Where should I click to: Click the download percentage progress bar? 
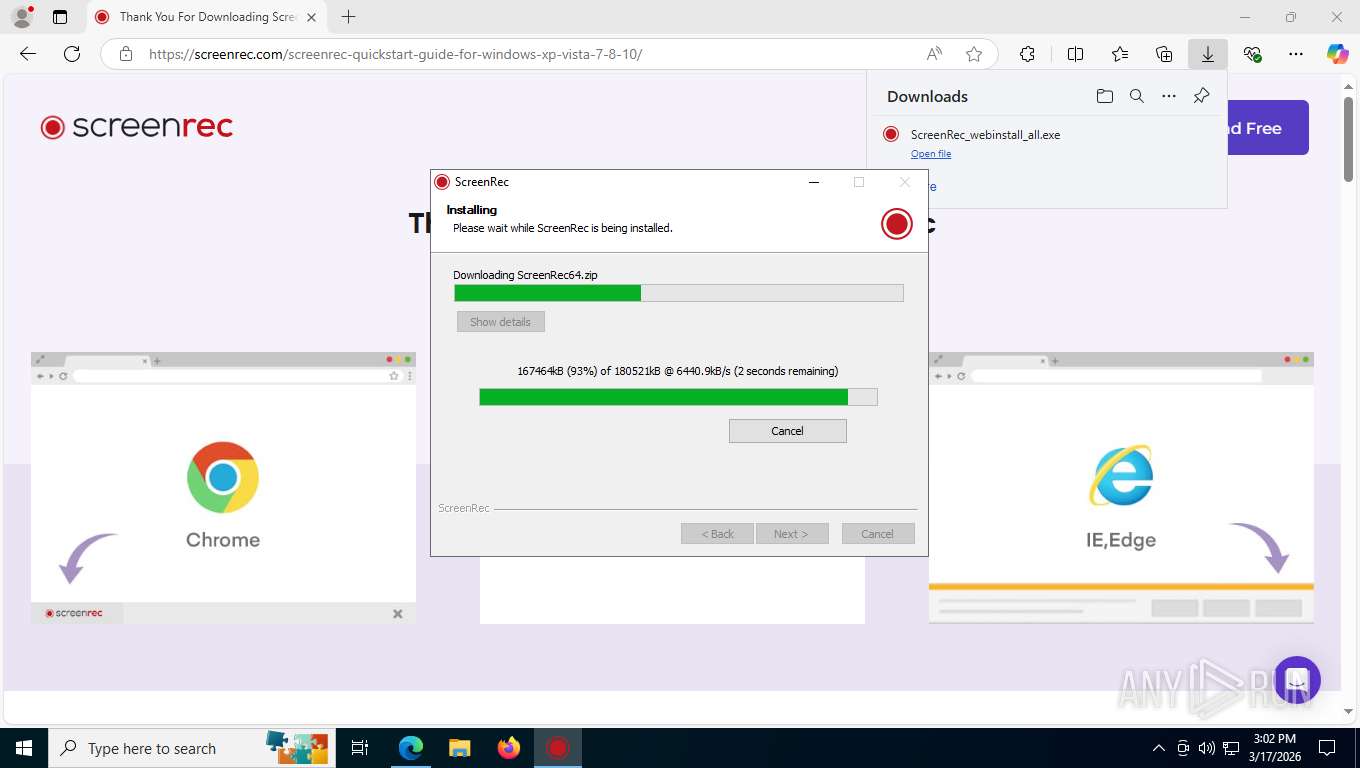coord(679,397)
